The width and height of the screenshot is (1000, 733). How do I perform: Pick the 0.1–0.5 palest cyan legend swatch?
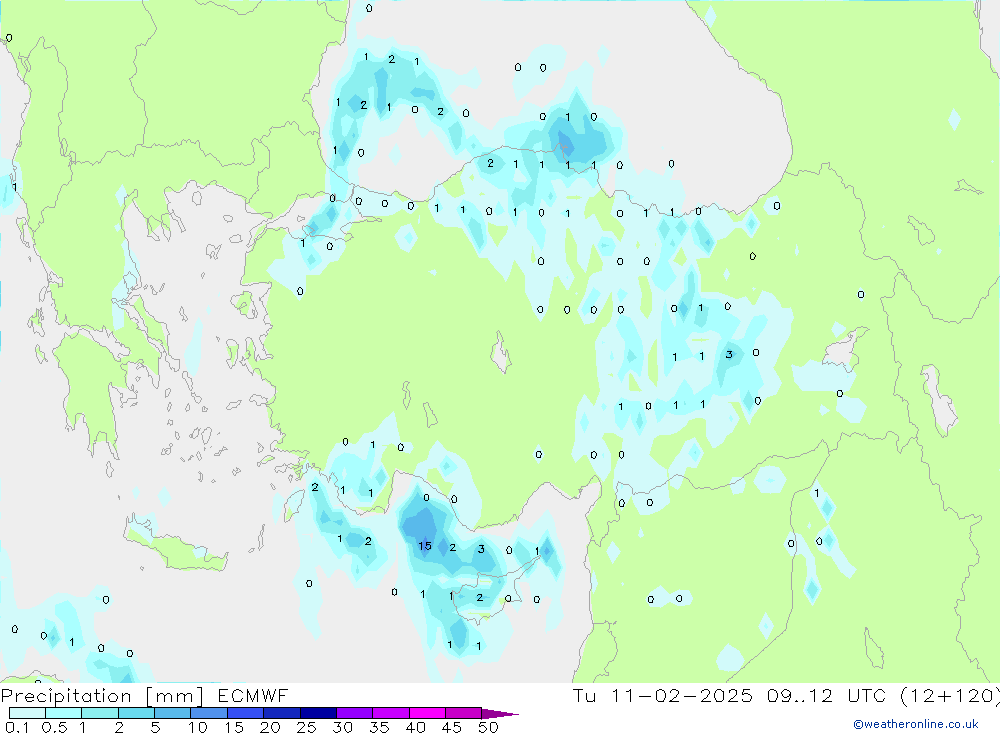point(27,713)
